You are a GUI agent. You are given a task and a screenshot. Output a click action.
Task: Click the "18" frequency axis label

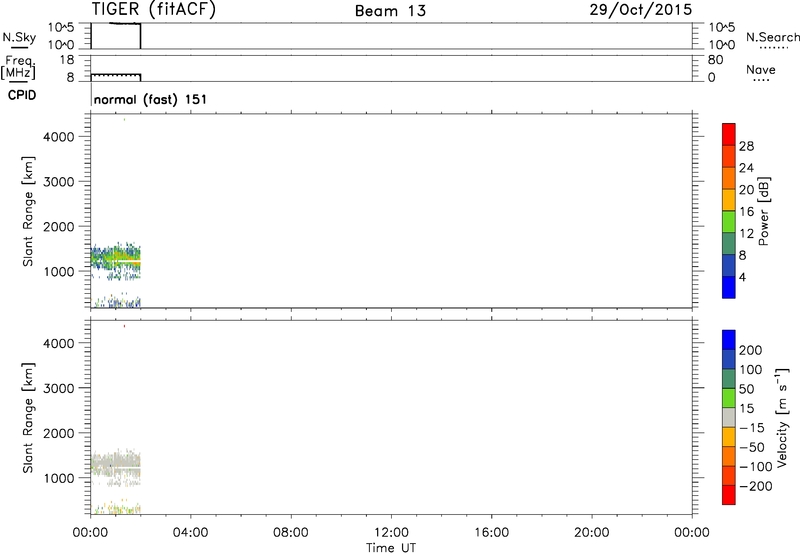[67, 60]
